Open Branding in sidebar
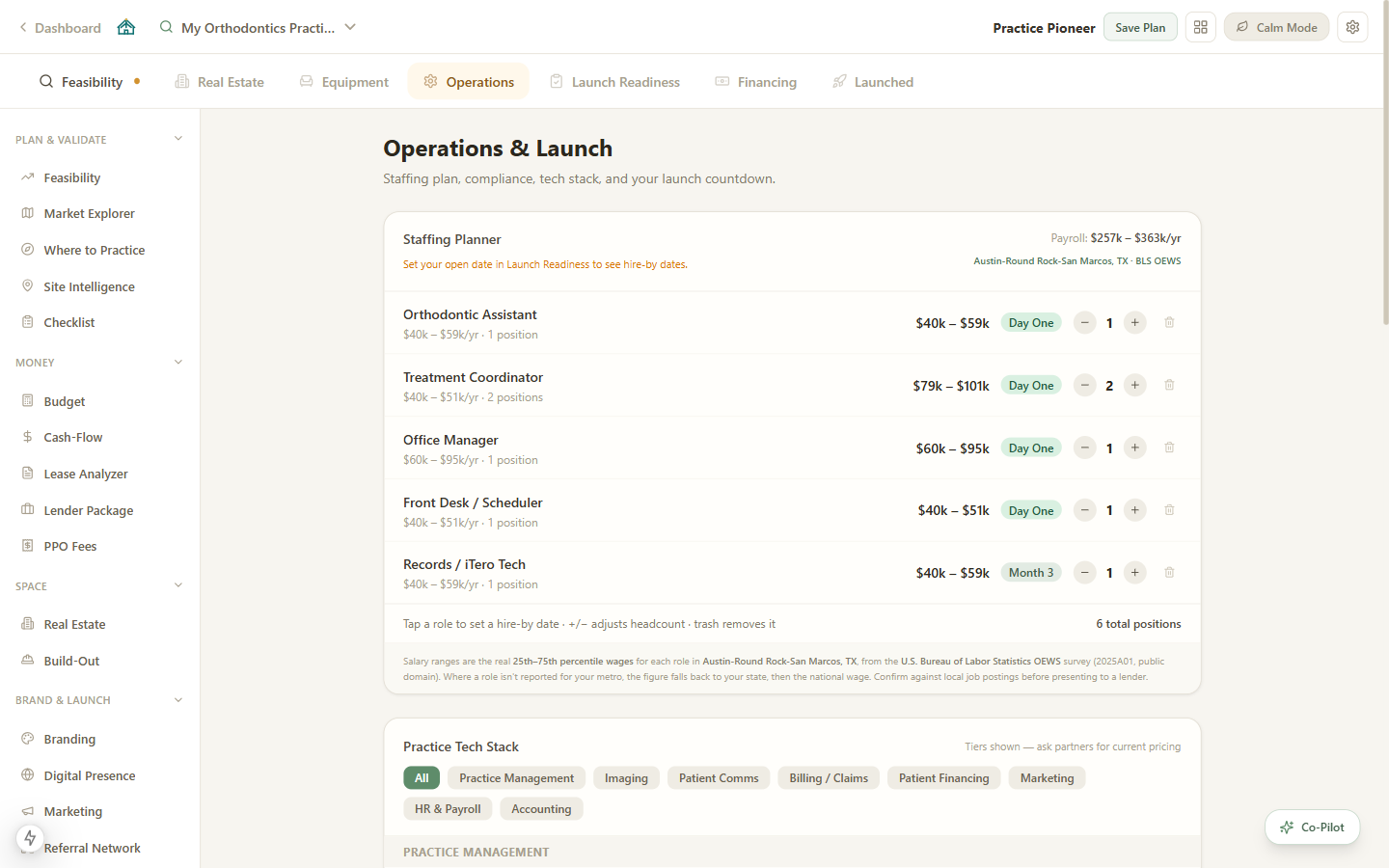The height and width of the screenshot is (868, 1389). [99, 739]
